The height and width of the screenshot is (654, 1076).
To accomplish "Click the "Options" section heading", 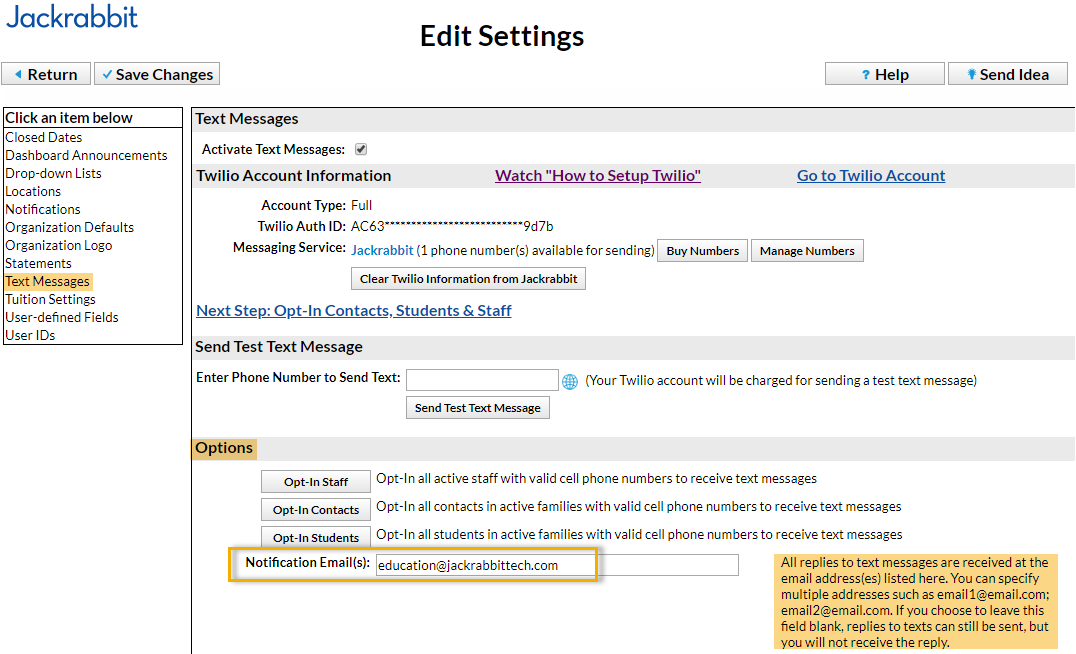I will tap(224, 448).
